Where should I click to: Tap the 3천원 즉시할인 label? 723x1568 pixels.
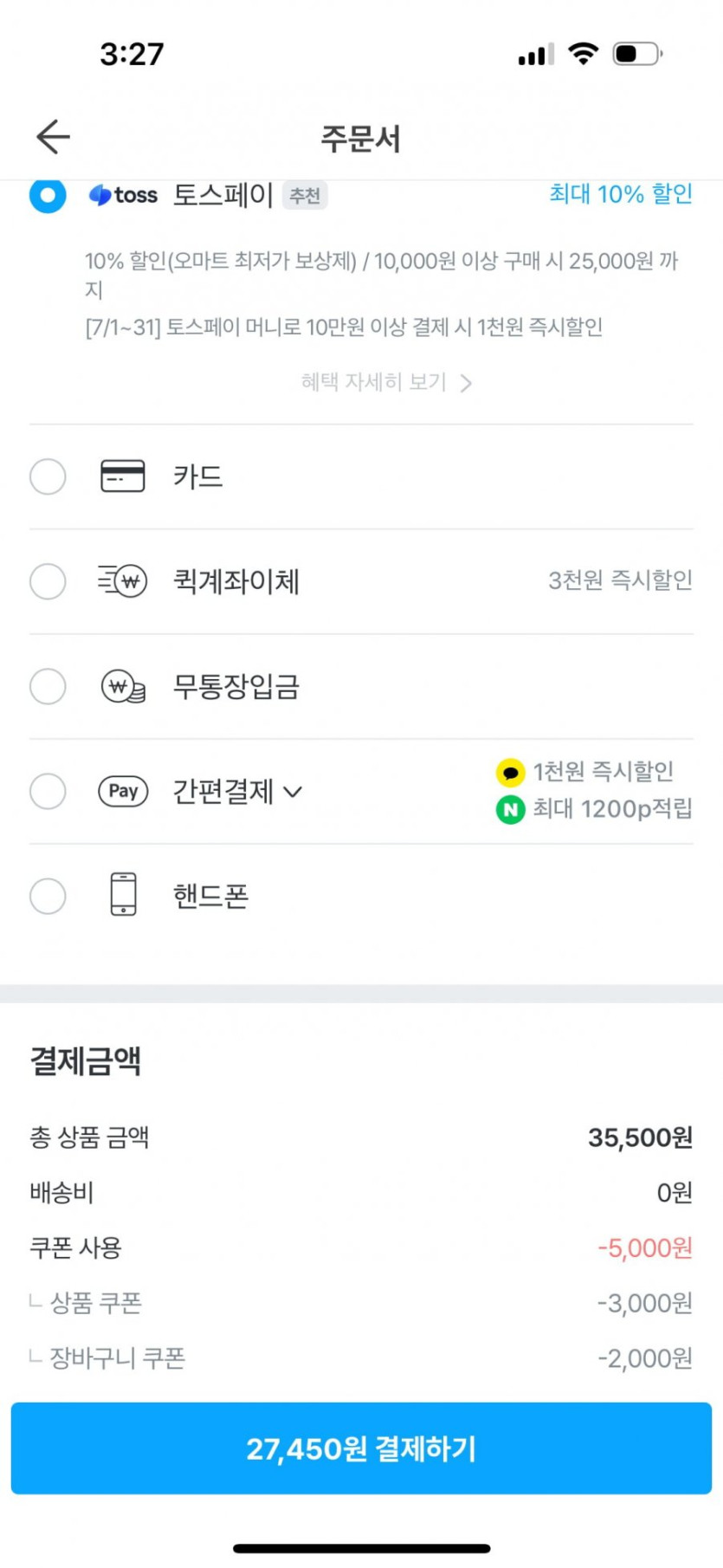tap(620, 580)
